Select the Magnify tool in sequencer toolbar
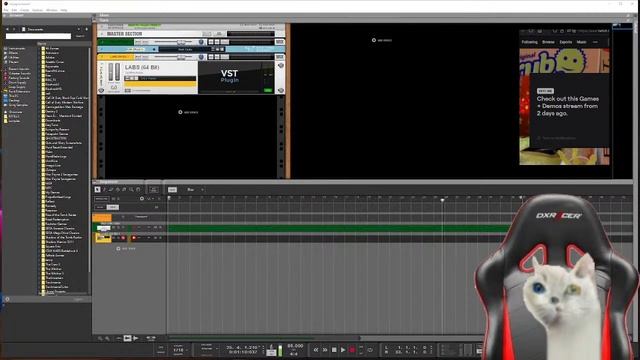Viewport: 640px width, 360px height. [x=131, y=189]
